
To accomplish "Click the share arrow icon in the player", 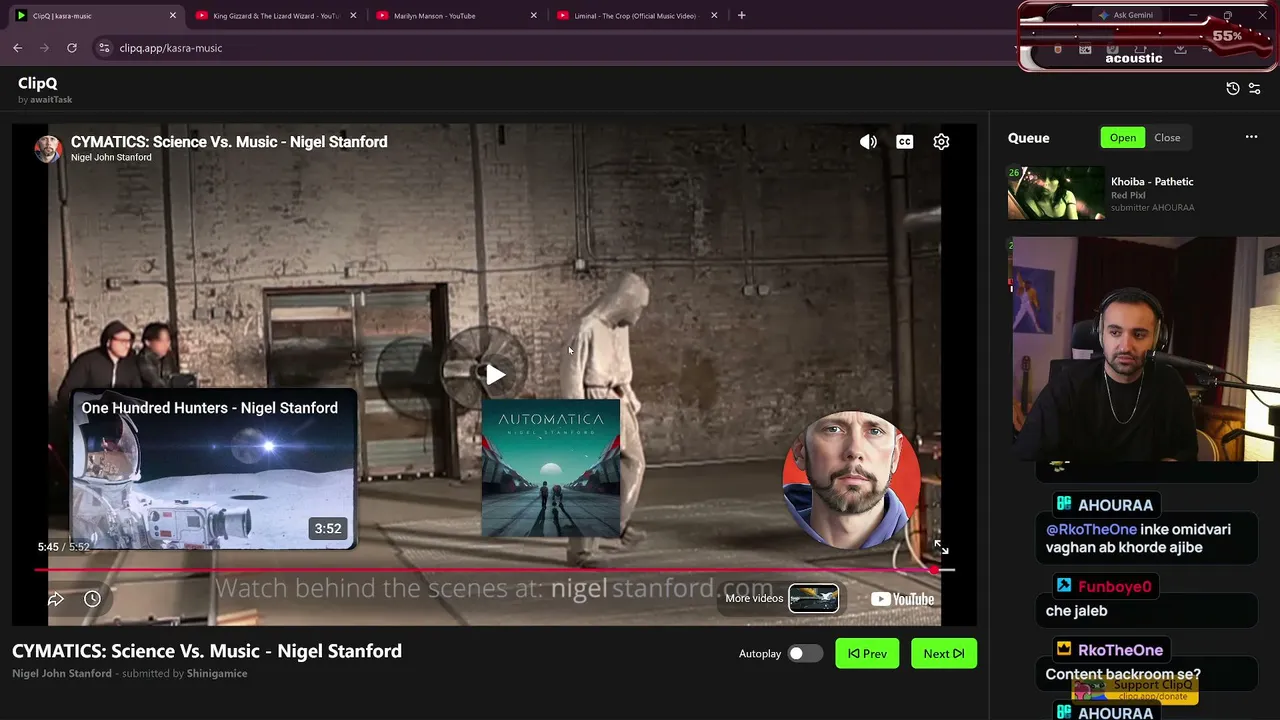I will click(56, 599).
